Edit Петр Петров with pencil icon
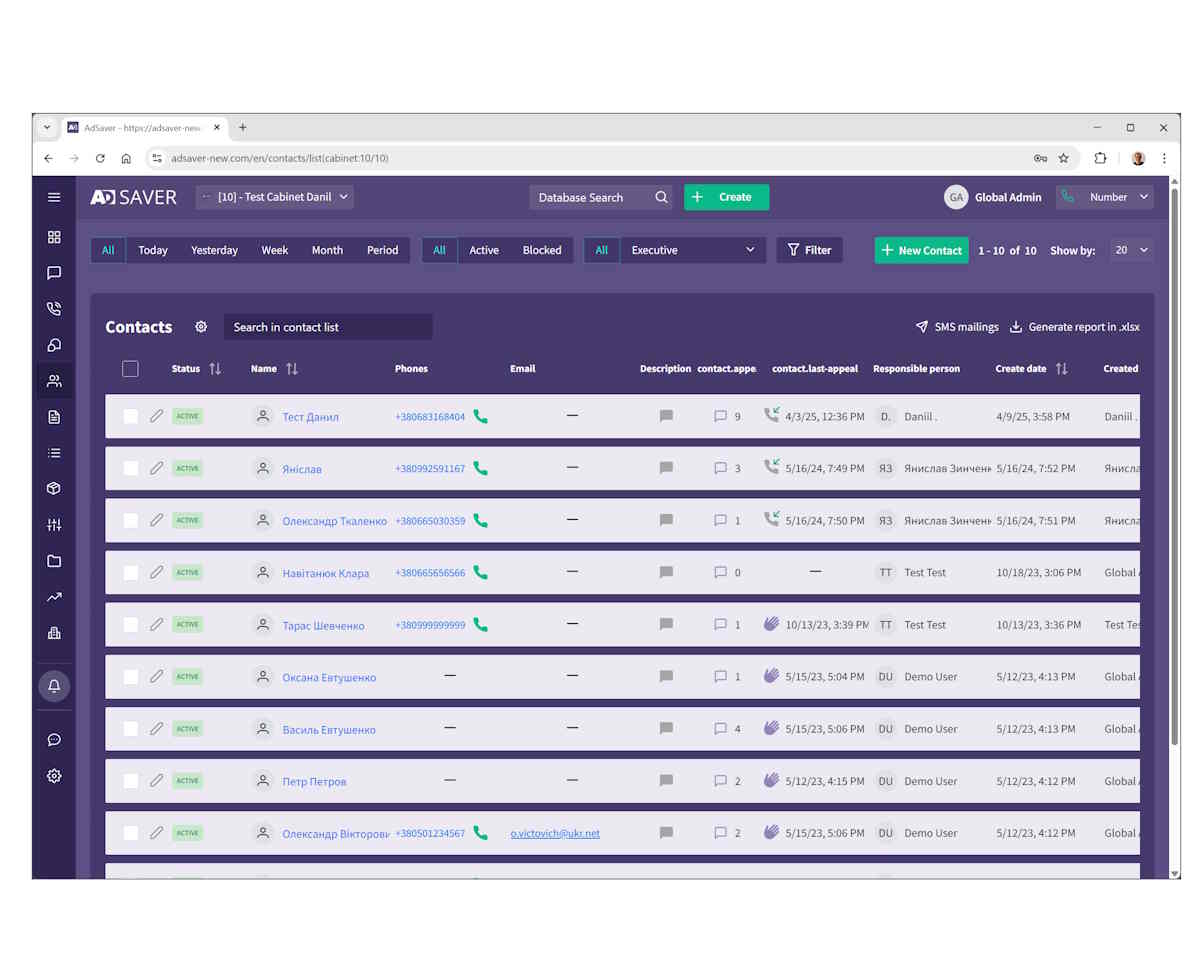The width and height of the screenshot is (1200, 963). coord(156,780)
